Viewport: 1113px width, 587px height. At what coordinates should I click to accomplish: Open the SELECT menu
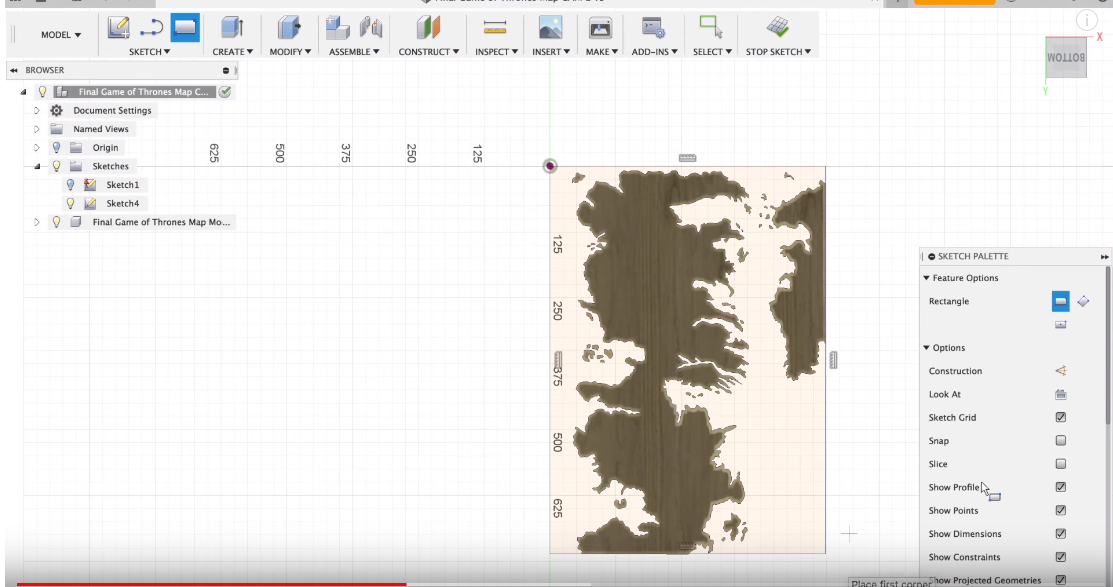pyautogui.click(x=712, y=52)
